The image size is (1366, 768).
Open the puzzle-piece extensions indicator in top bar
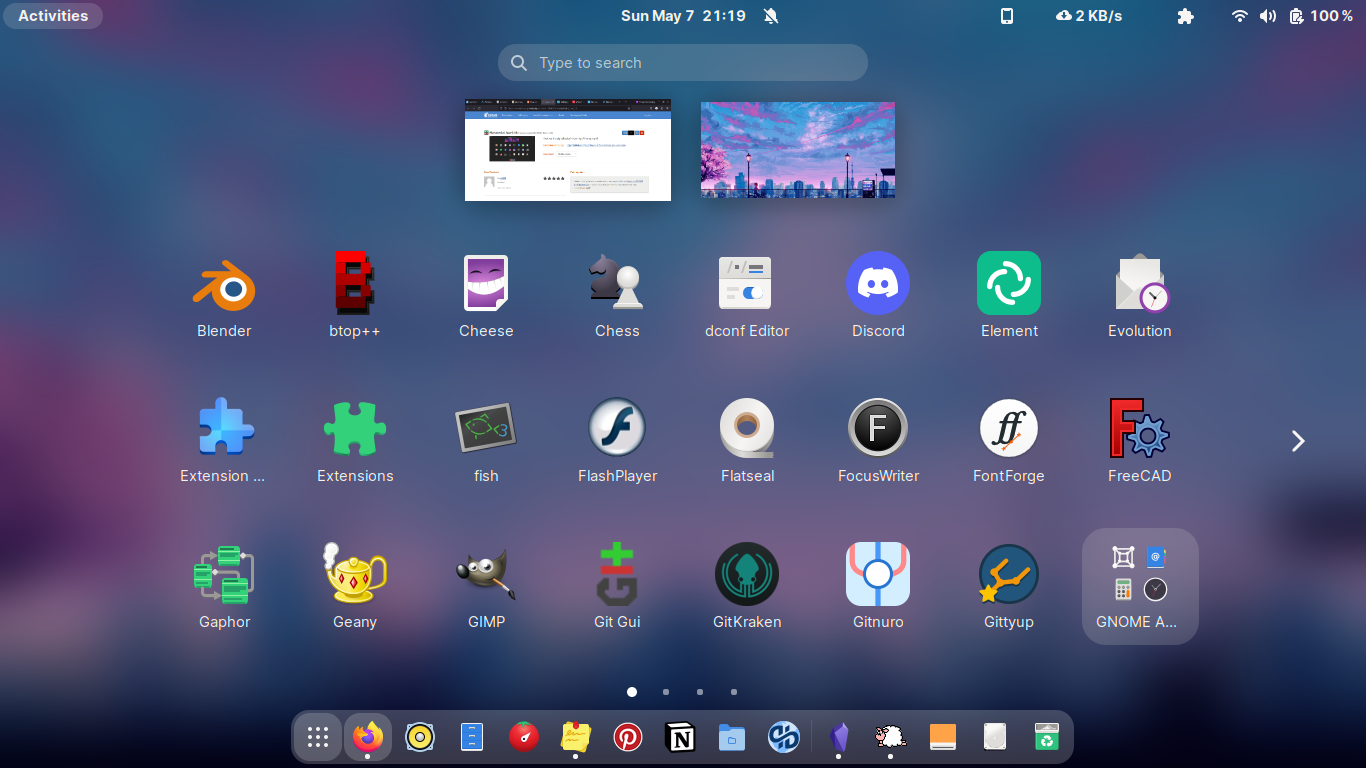pos(1186,16)
